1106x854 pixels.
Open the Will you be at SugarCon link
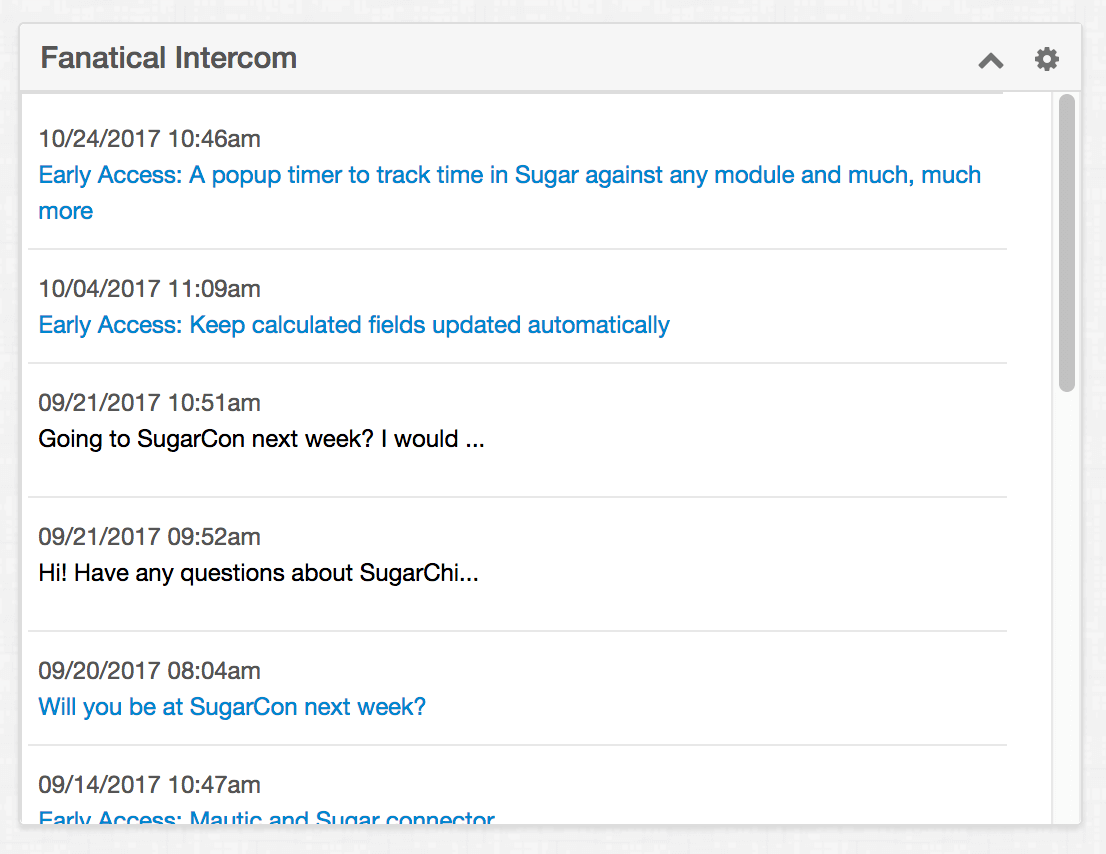pyautogui.click(x=232, y=707)
